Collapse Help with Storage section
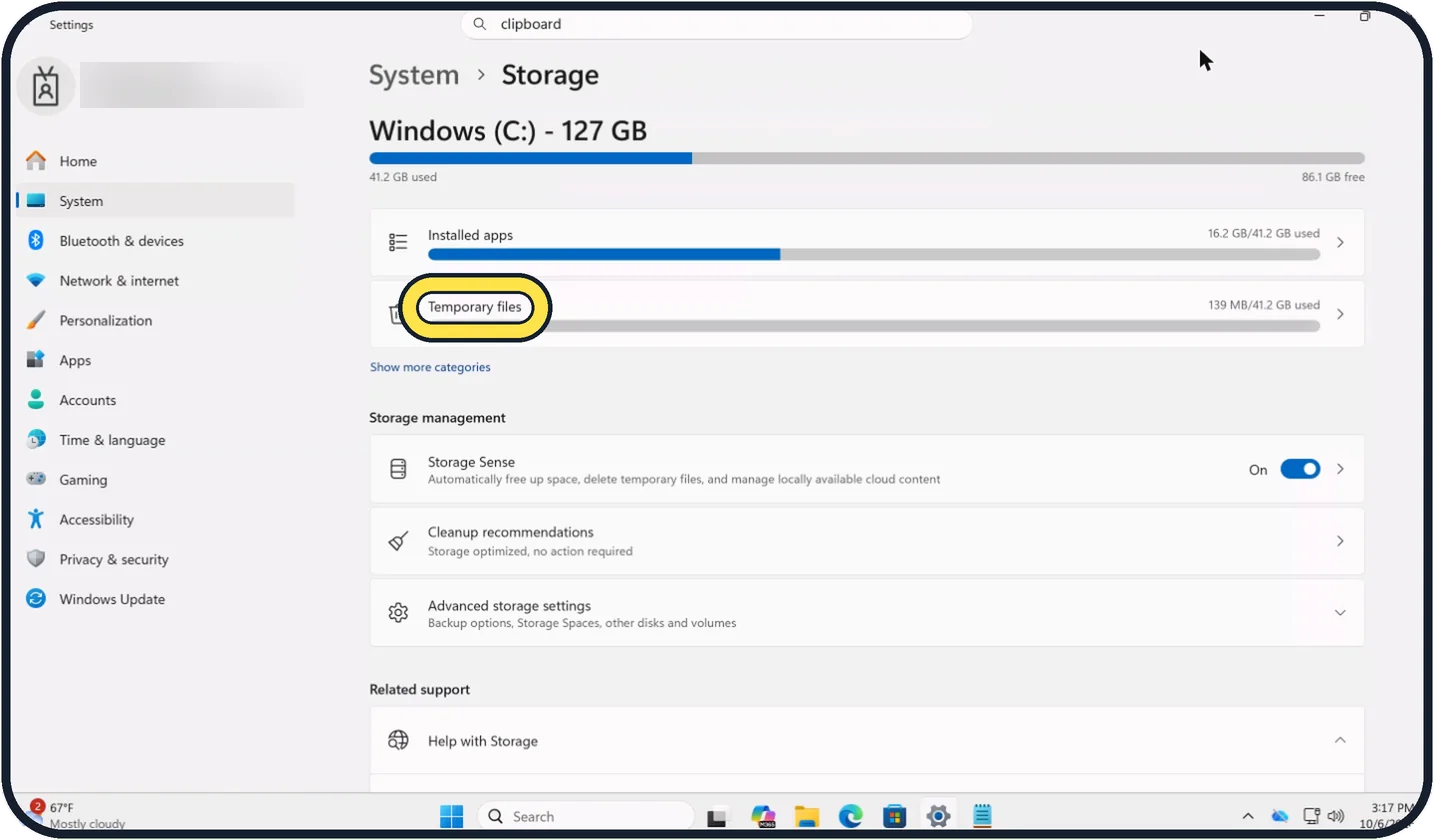Viewport: 1434px width, 840px height. [x=1340, y=740]
